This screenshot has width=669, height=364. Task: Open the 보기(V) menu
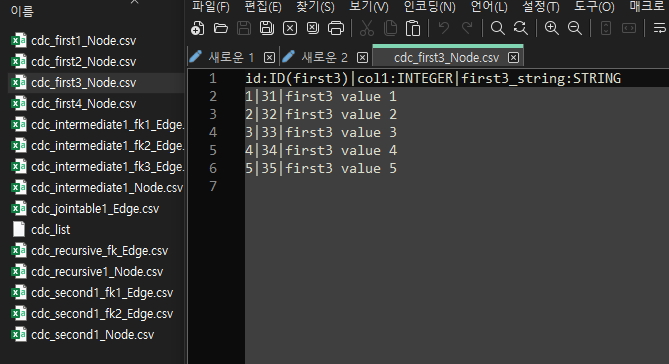coord(369,6)
